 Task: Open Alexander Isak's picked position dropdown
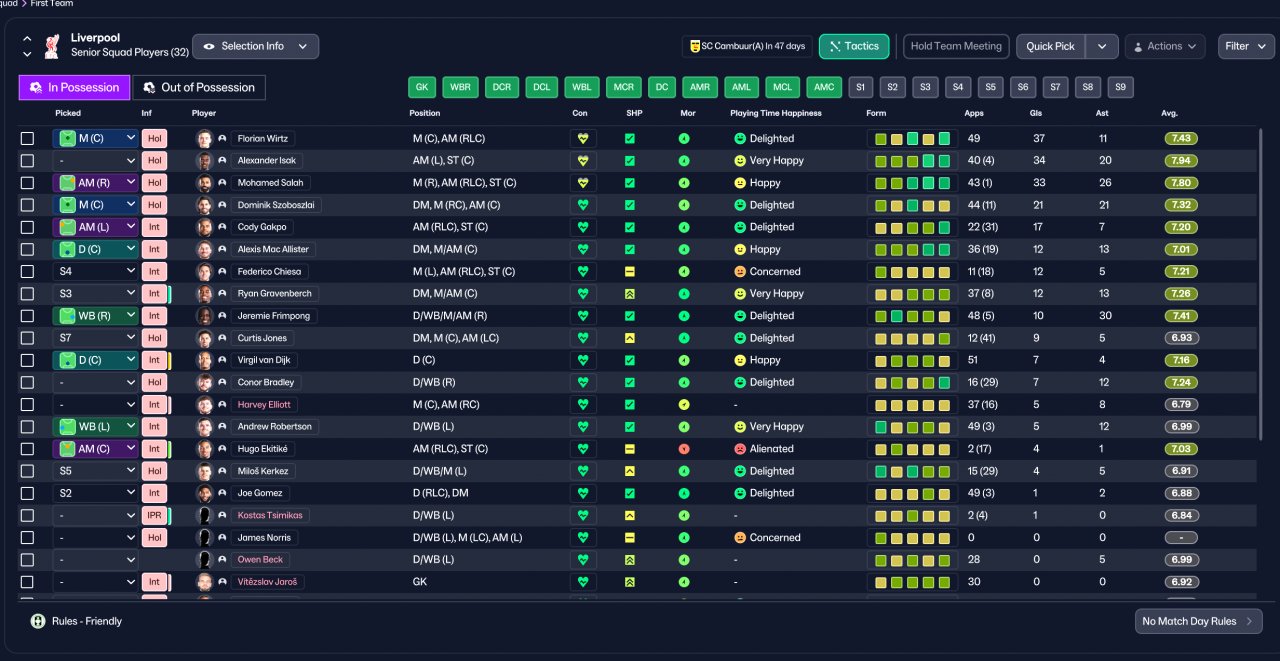click(x=95, y=161)
